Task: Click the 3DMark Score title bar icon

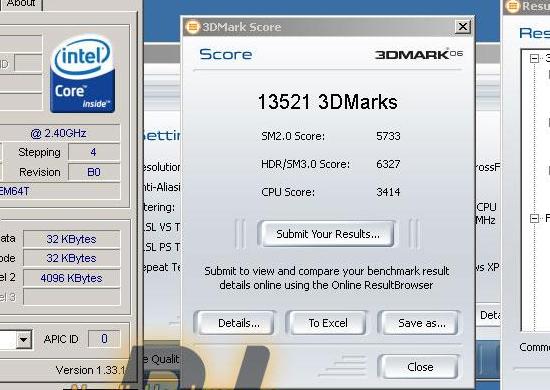Action: [193, 27]
